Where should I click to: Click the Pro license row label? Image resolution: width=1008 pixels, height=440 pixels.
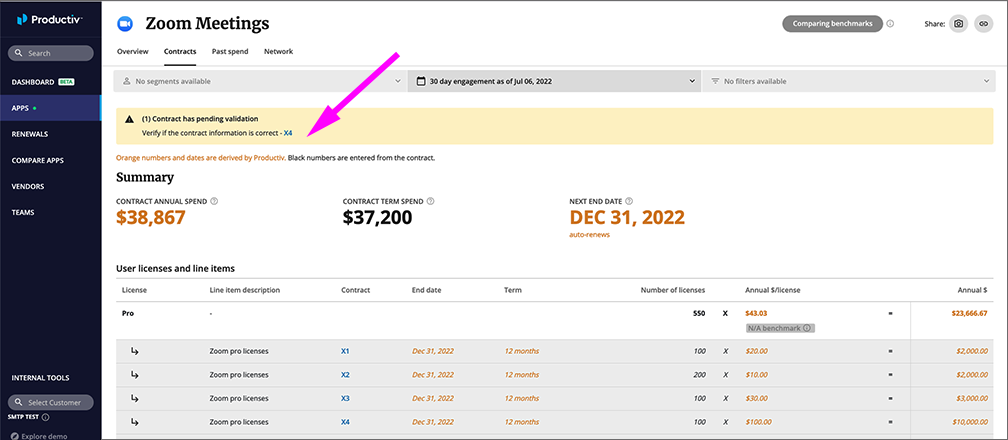[128, 314]
